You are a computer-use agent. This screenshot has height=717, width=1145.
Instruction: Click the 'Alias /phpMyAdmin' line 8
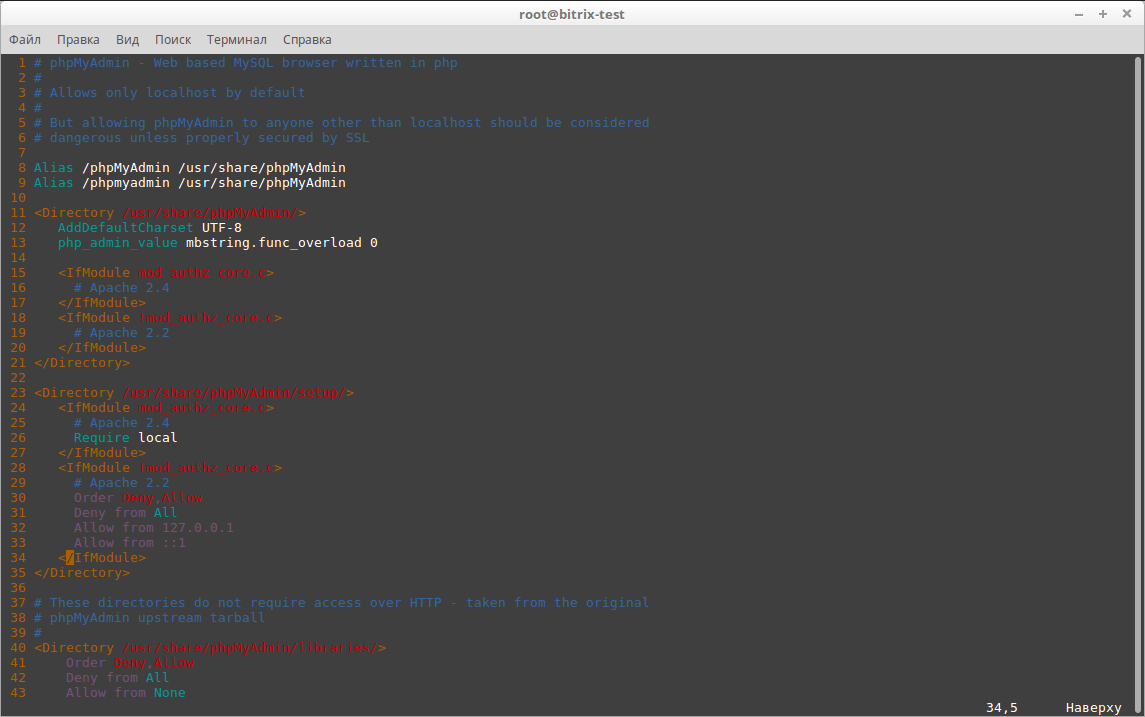coord(190,168)
